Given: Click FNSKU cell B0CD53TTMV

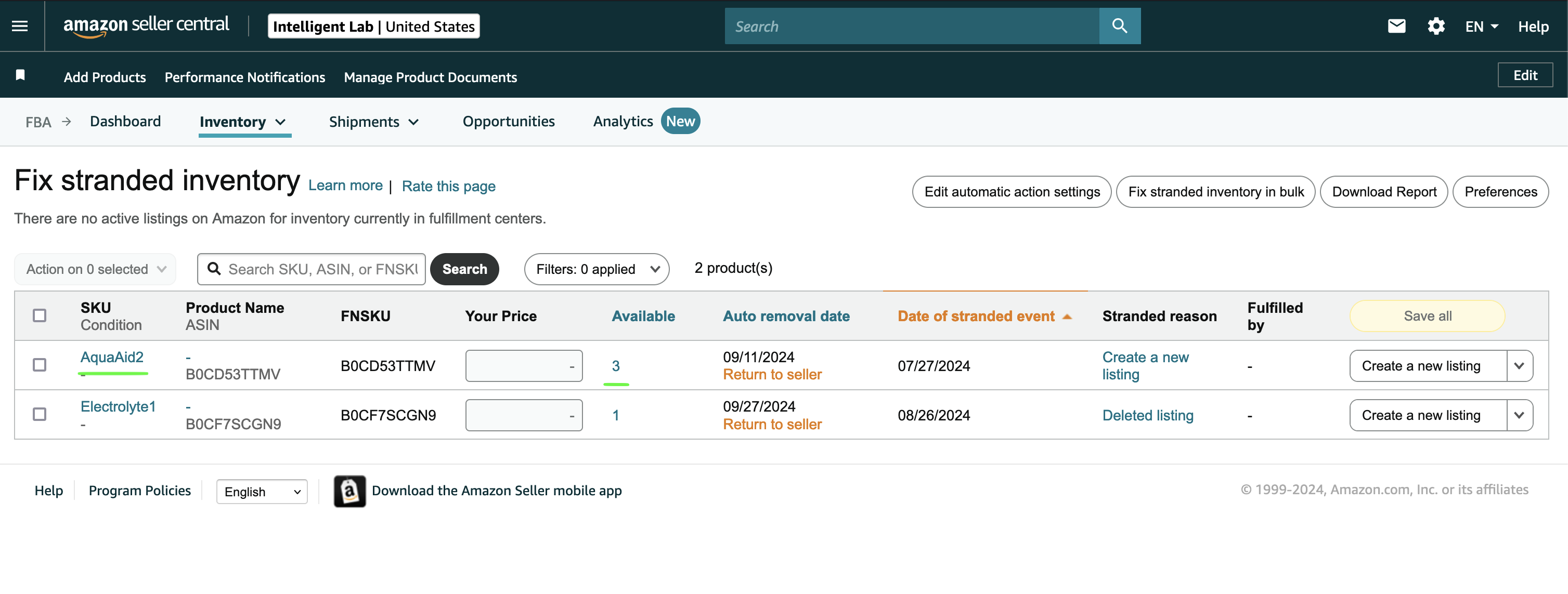Looking at the screenshot, I should [x=388, y=366].
